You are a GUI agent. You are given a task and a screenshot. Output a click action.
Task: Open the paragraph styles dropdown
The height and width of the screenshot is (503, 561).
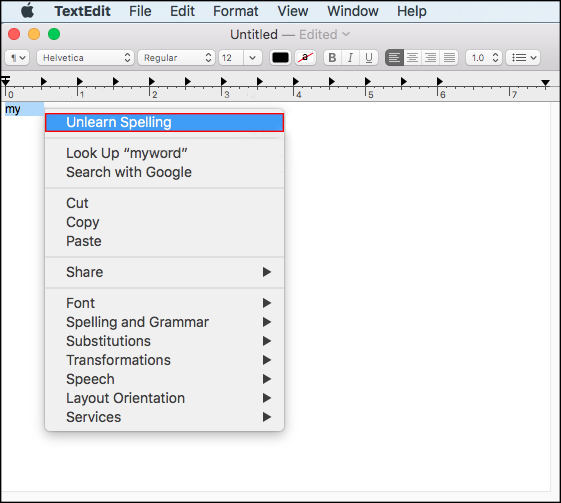coord(17,58)
